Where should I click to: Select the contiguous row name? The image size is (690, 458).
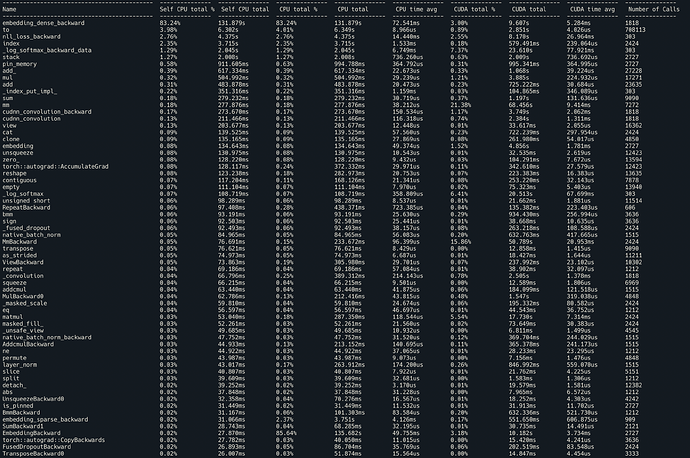pyautogui.click(x=20, y=180)
